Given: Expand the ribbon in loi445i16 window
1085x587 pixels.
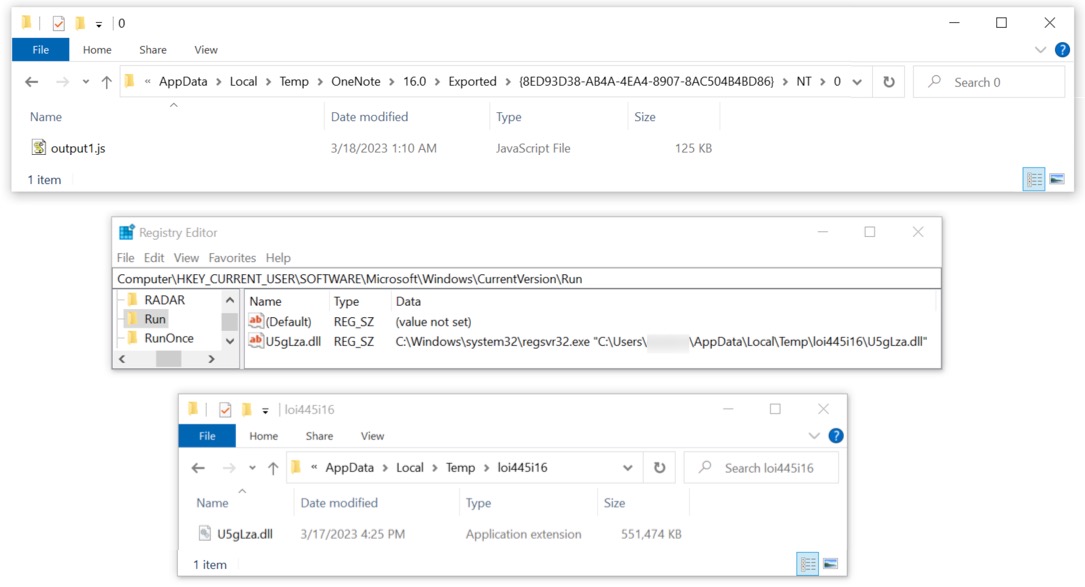Looking at the screenshot, I should pos(814,436).
